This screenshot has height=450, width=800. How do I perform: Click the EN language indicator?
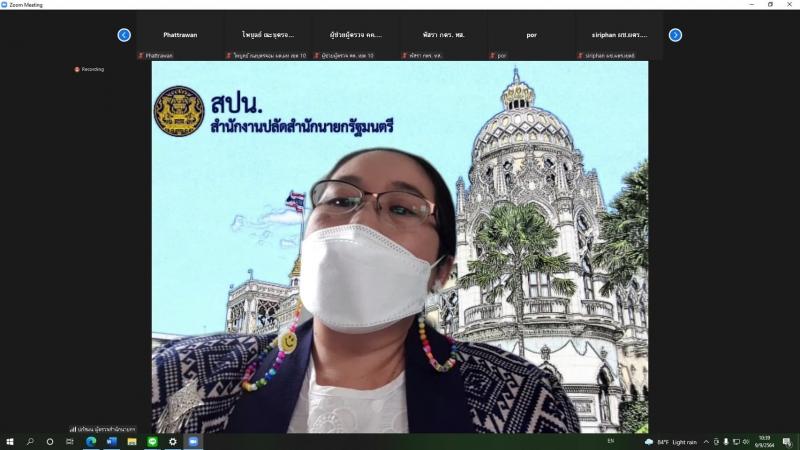point(611,441)
